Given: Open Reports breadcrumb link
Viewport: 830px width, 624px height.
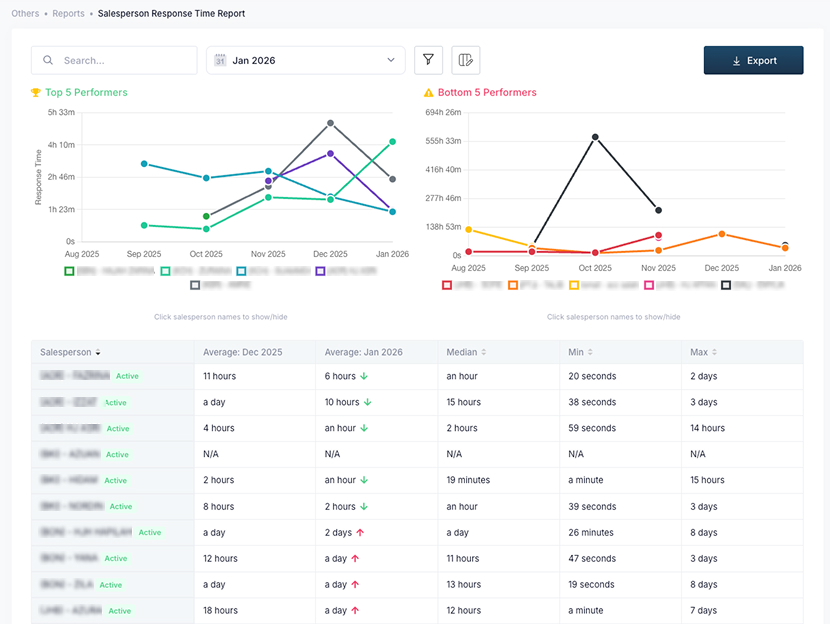Looking at the screenshot, I should coord(68,14).
